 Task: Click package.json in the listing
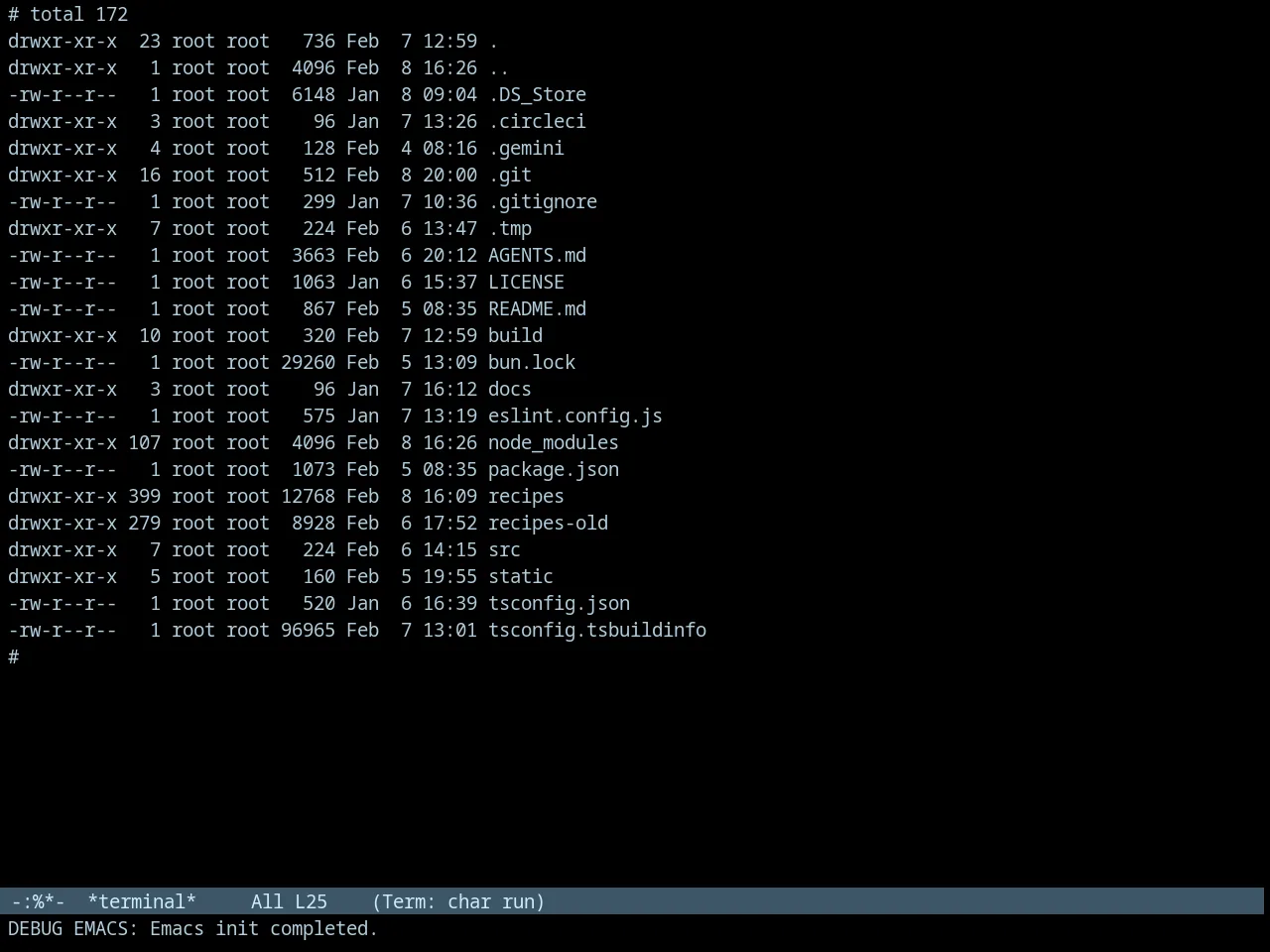pos(554,470)
